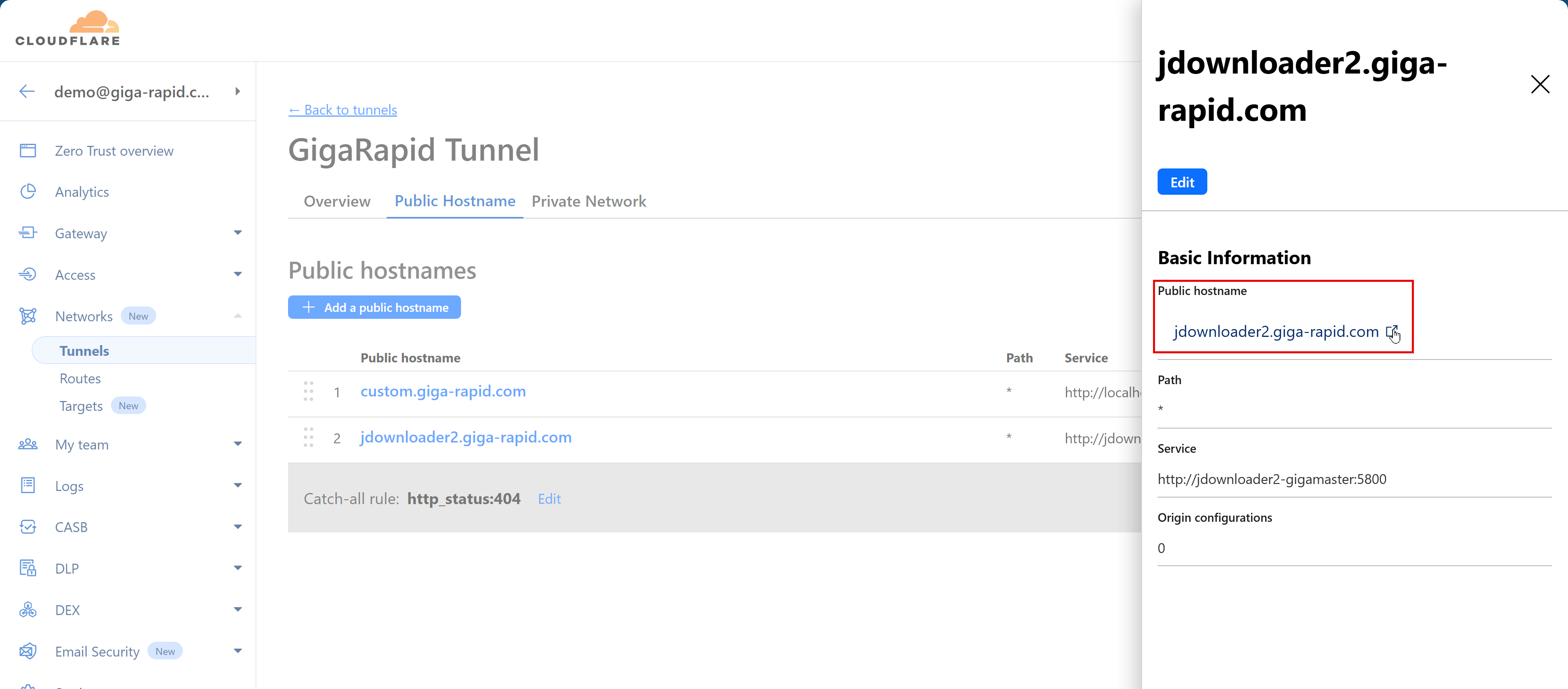Expand the demo@giga-rapid account switcher arrow
Viewport: 1568px width, 689px height.
[x=238, y=91]
